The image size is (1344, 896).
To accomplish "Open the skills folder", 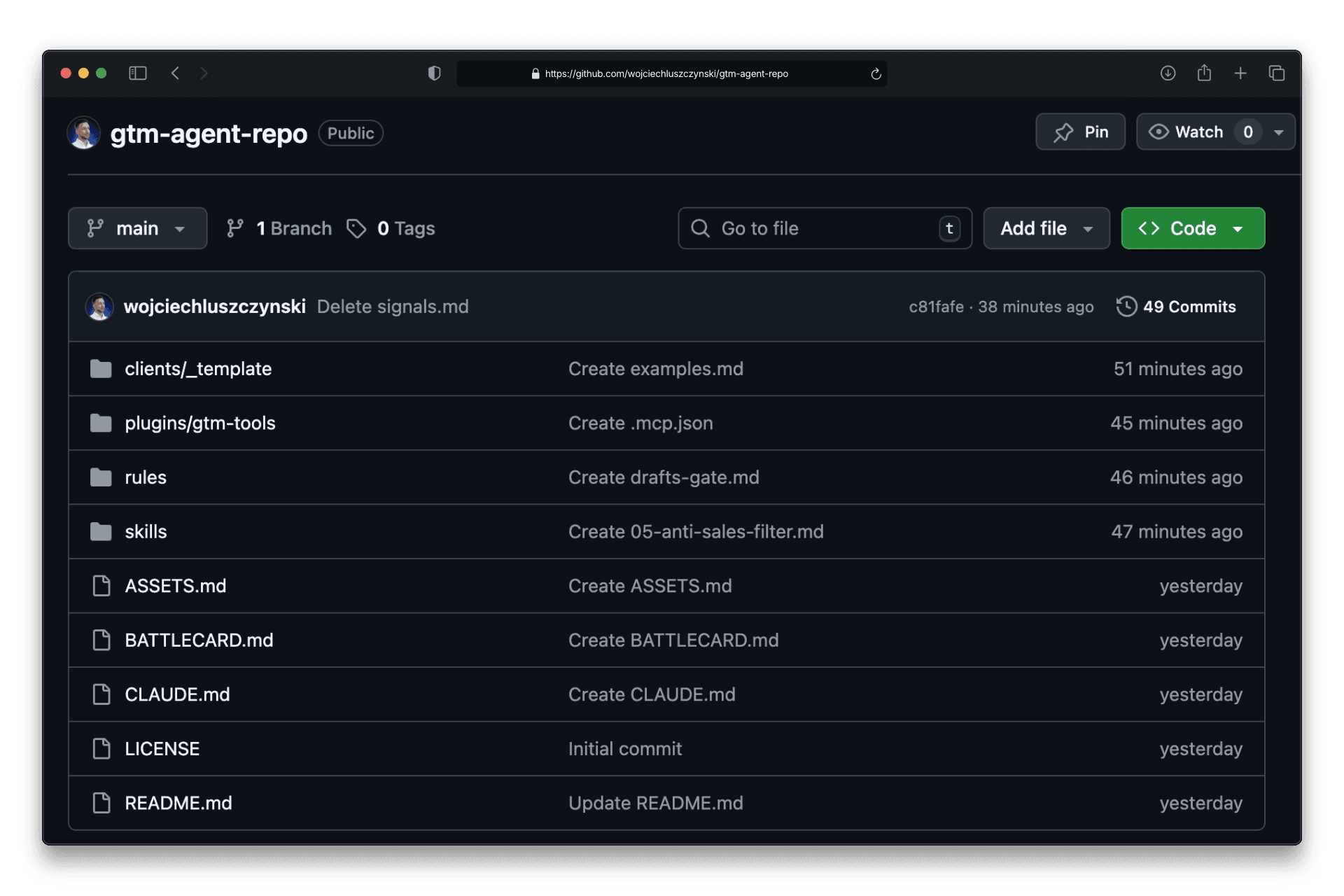I will point(146,531).
